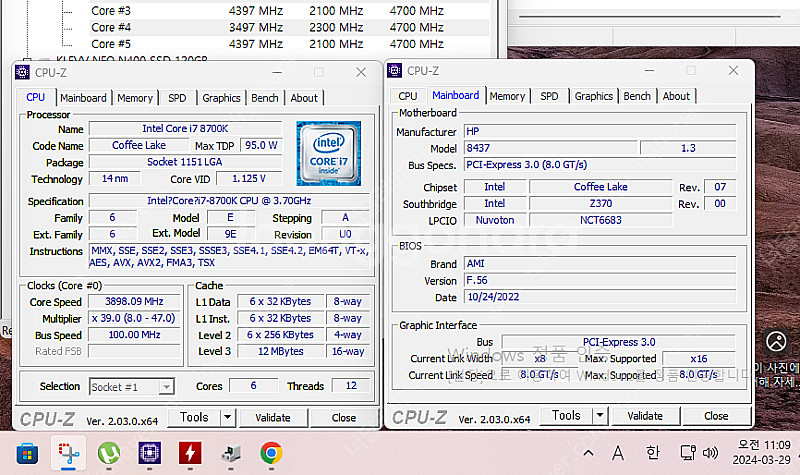The height and width of the screenshot is (475, 800).
Task: Click the Tools button in the left CPU-Z window
Action: coord(194,417)
